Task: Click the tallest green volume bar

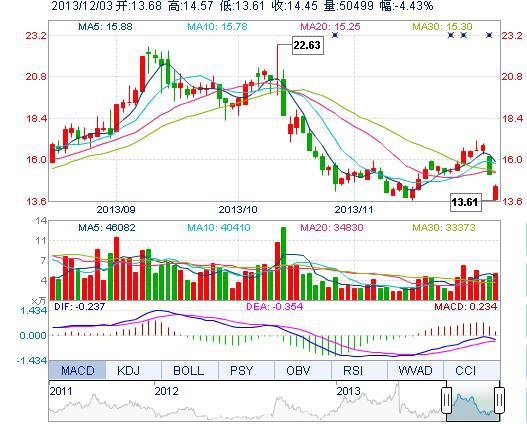Action: click(x=284, y=264)
